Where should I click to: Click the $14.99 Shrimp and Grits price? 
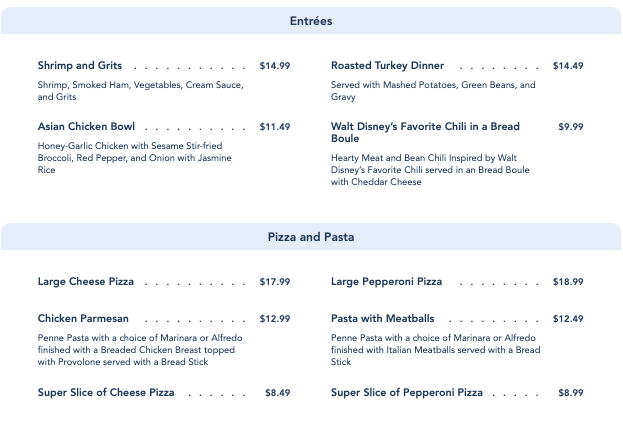(274, 66)
